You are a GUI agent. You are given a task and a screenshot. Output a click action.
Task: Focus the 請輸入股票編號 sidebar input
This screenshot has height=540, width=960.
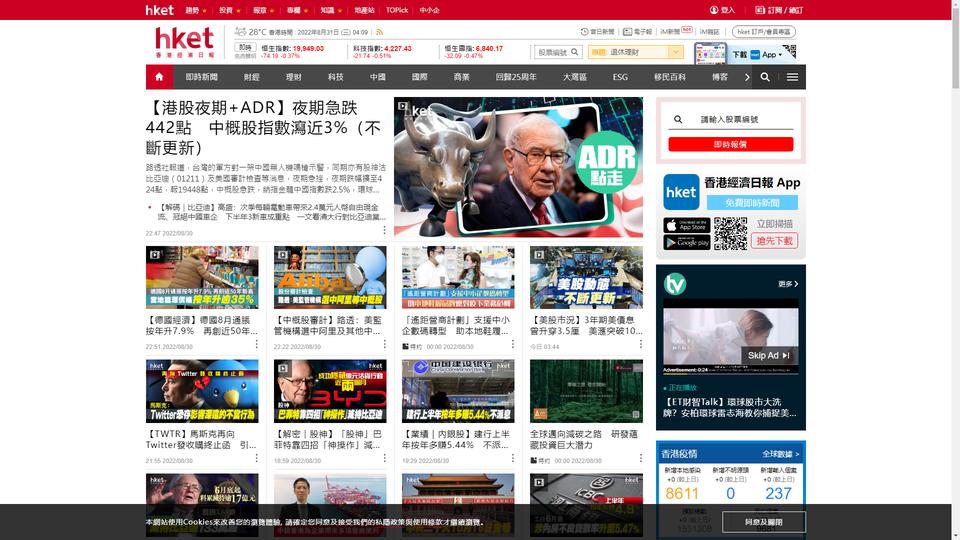pyautogui.click(x=730, y=119)
